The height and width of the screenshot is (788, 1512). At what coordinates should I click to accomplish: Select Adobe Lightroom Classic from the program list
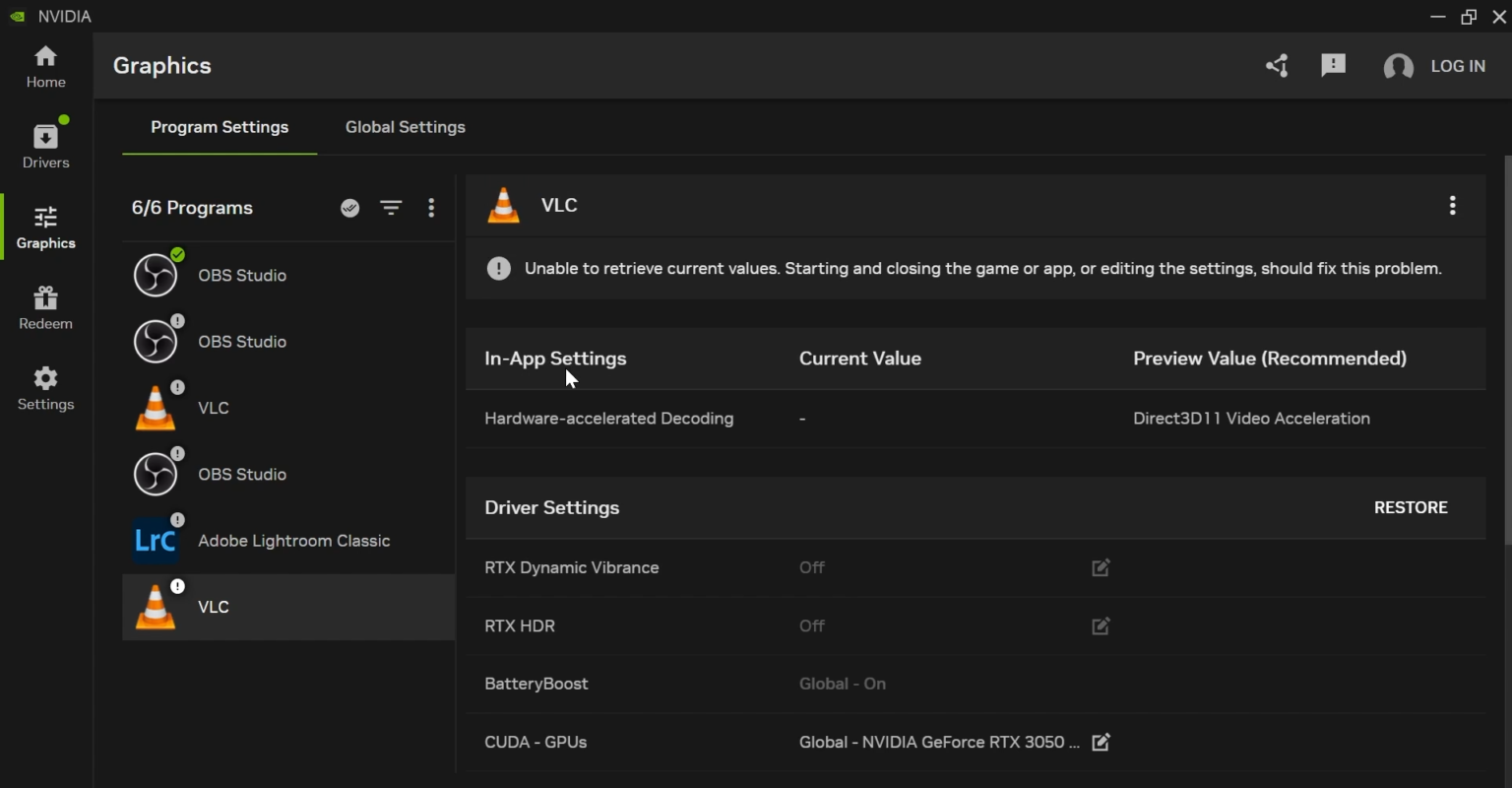point(294,540)
